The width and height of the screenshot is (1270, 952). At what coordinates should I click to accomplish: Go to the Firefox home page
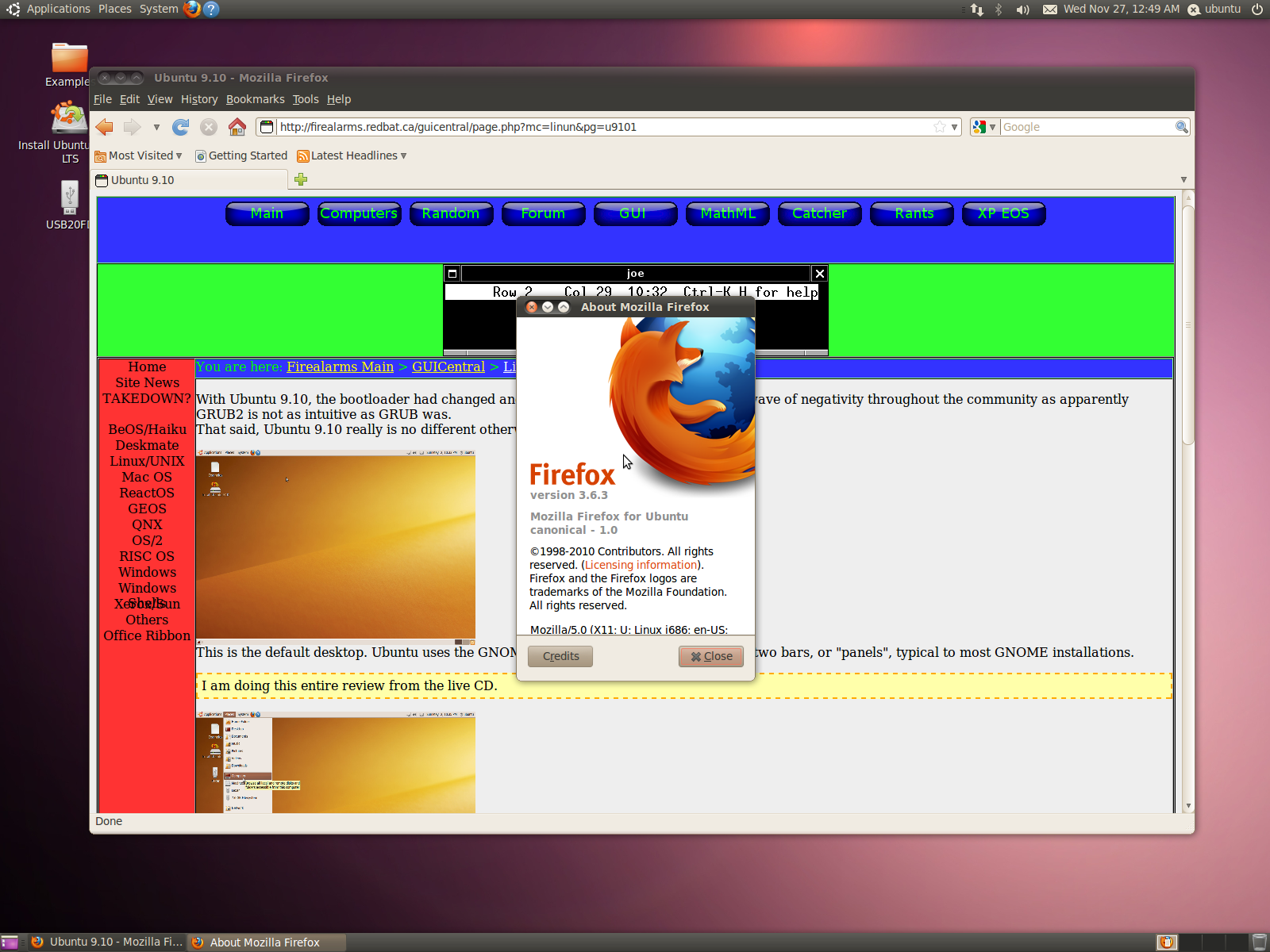point(237,127)
